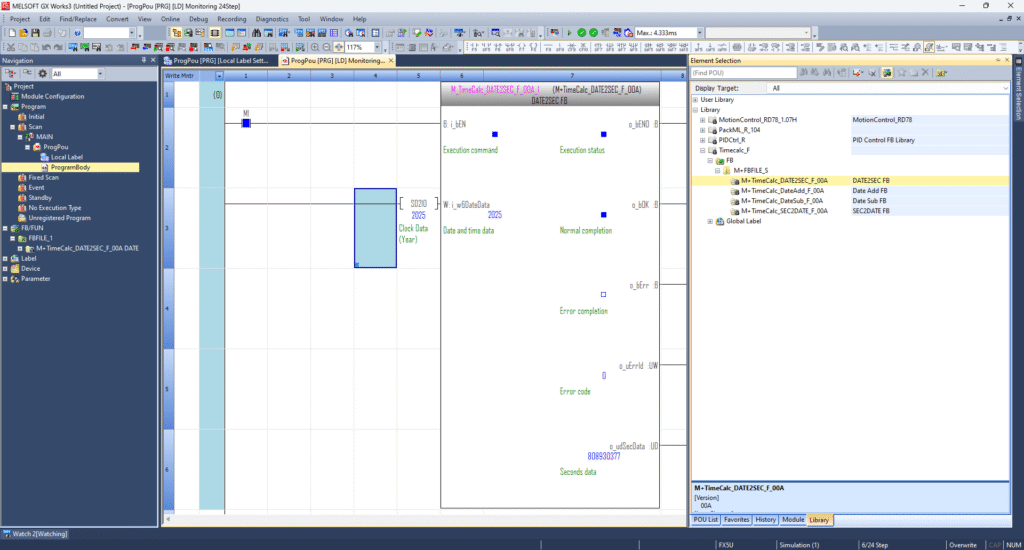1024x550 pixels.
Task: Open the Diagnostics menu
Action: 272,19
